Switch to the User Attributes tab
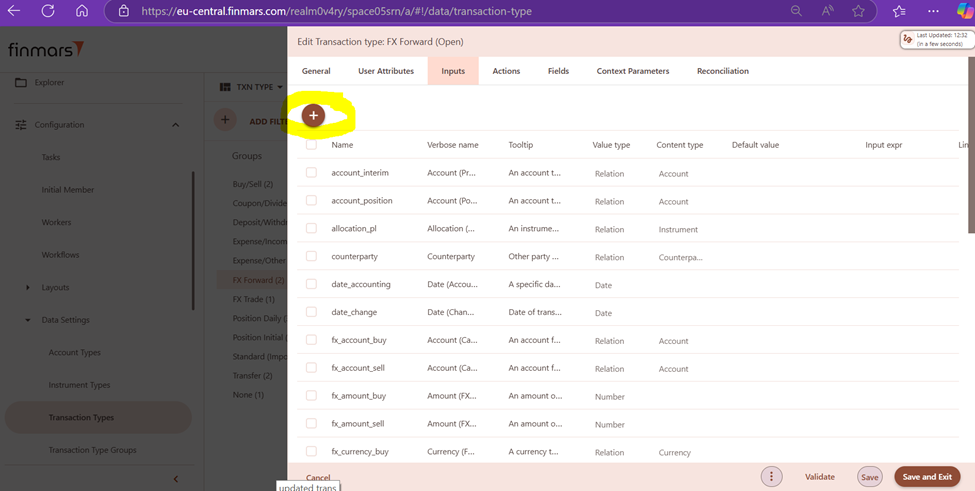The image size is (975, 491). [386, 71]
